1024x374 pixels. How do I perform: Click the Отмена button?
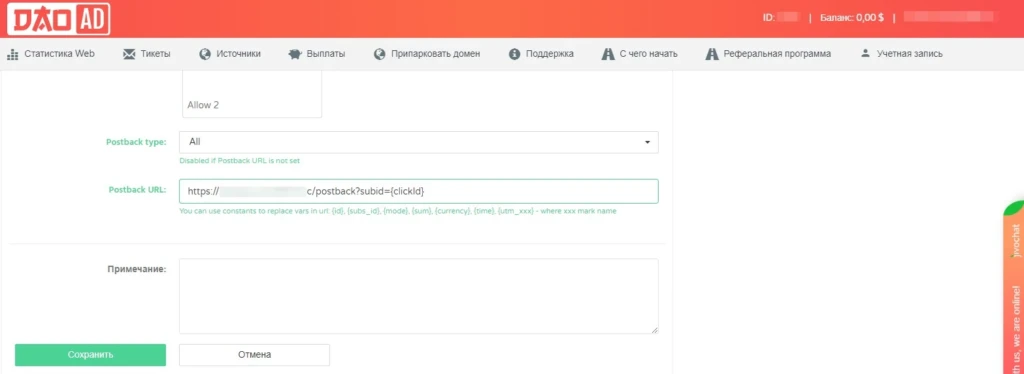(254, 355)
